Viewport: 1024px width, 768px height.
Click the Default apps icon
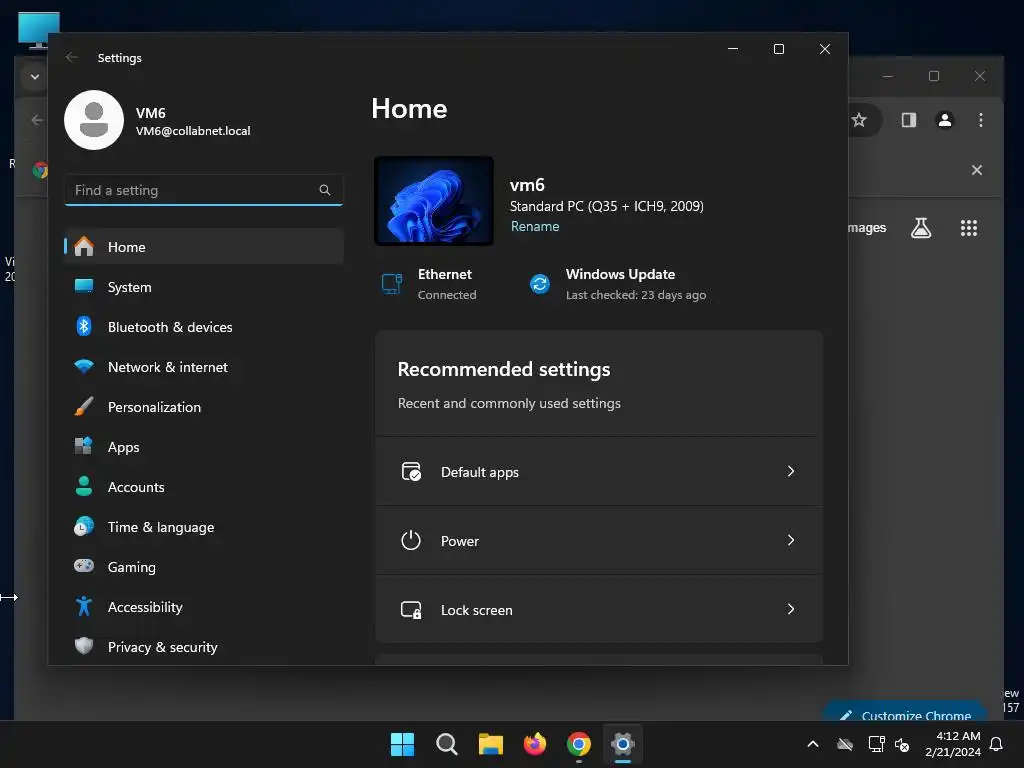coord(411,472)
